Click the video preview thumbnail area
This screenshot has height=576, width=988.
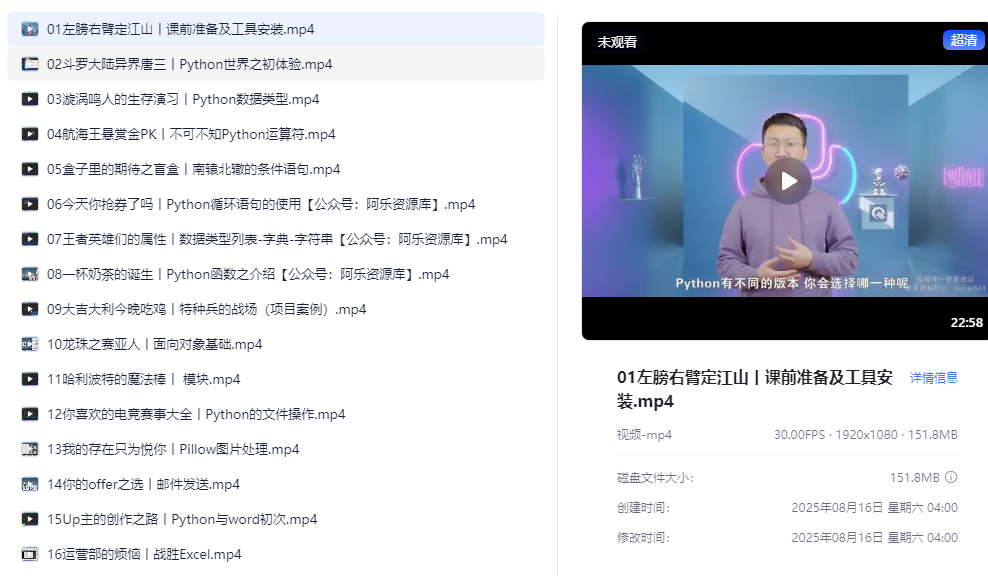[788, 181]
